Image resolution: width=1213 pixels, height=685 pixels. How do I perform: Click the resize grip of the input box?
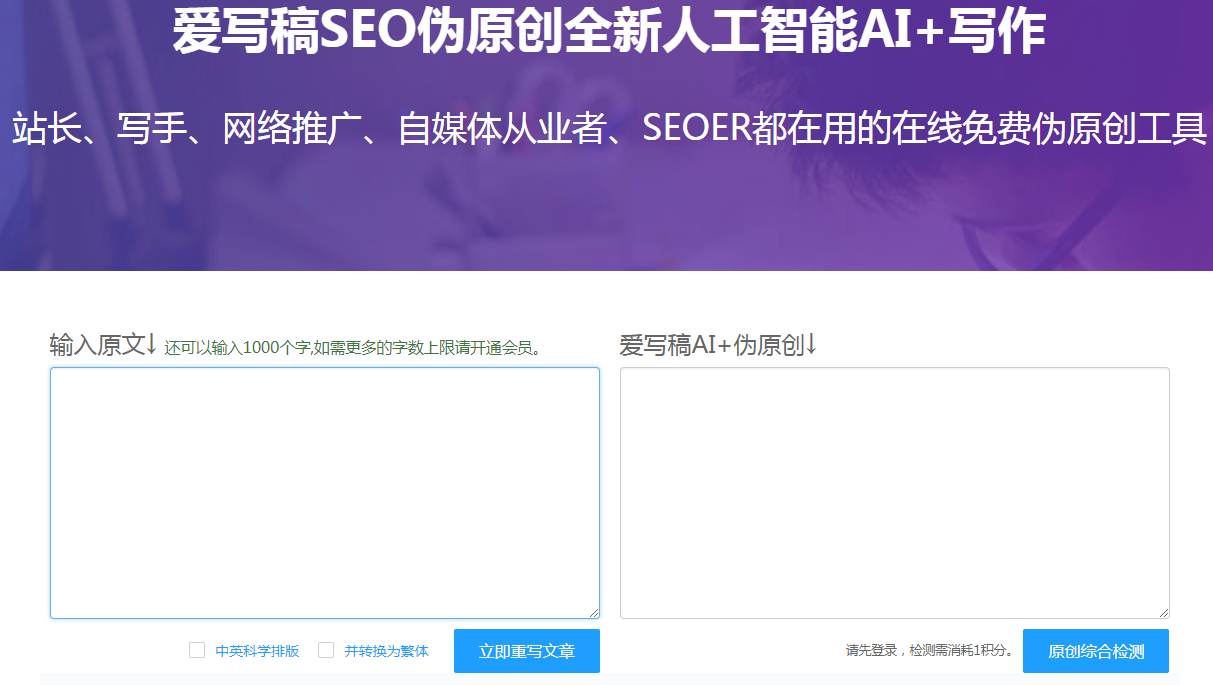pyautogui.click(x=594, y=611)
